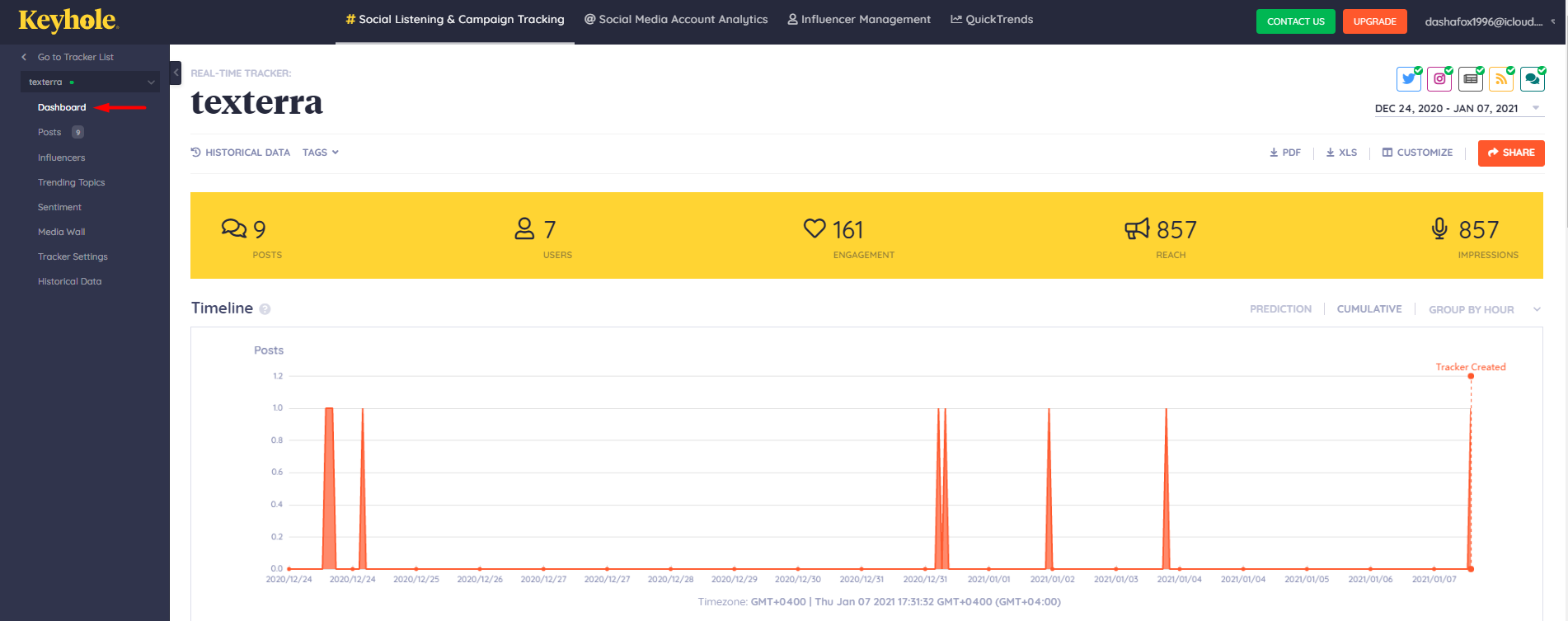Click the green Contact Us button
Screen dimensions: 1568x621
1296,21
